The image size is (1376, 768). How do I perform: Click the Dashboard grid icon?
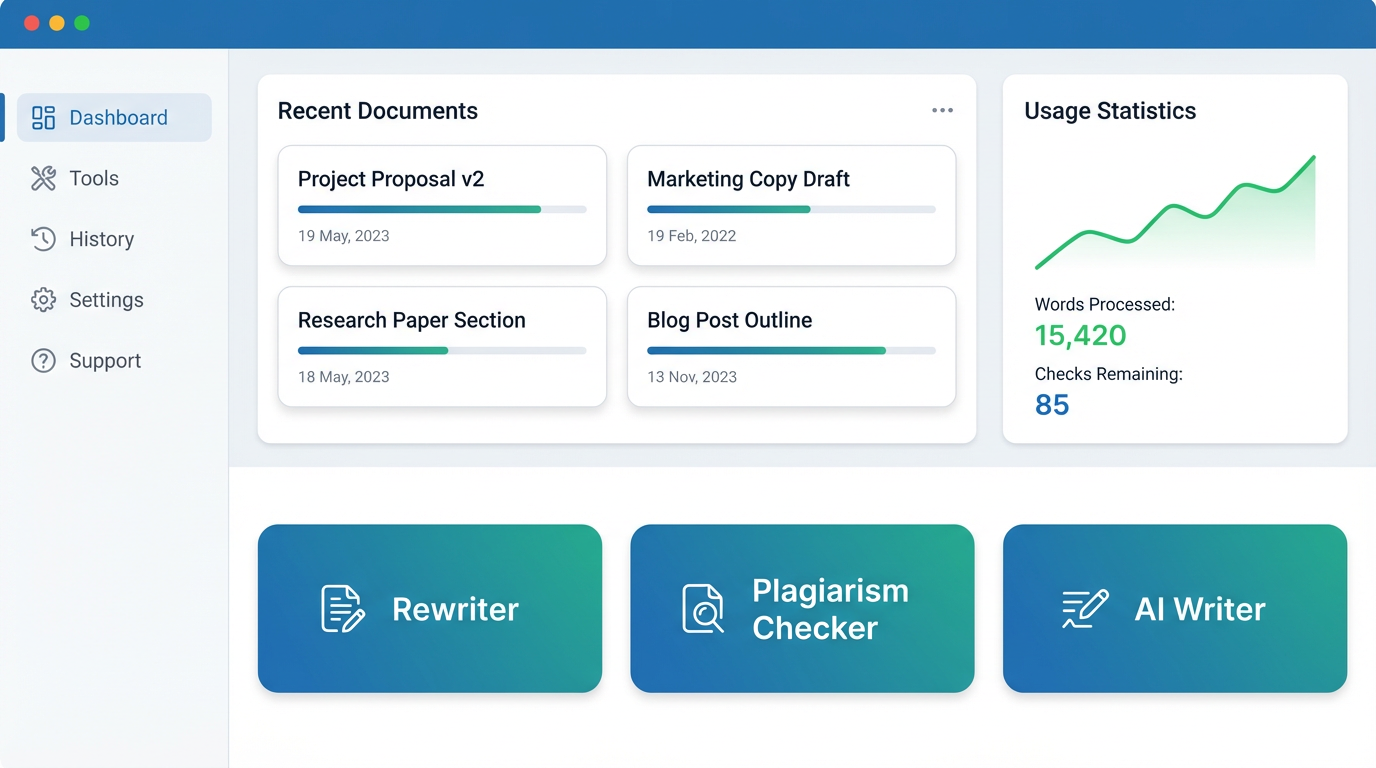tap(43, 118)
